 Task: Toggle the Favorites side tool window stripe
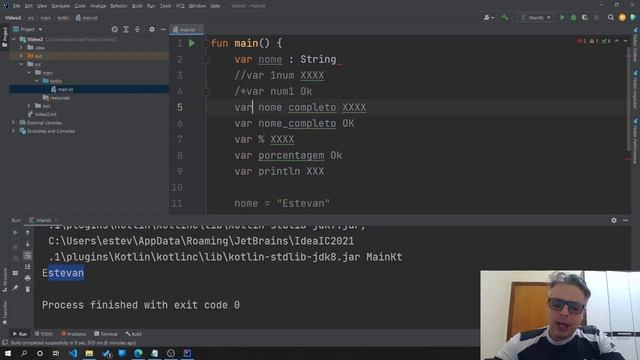pos(4,312)
